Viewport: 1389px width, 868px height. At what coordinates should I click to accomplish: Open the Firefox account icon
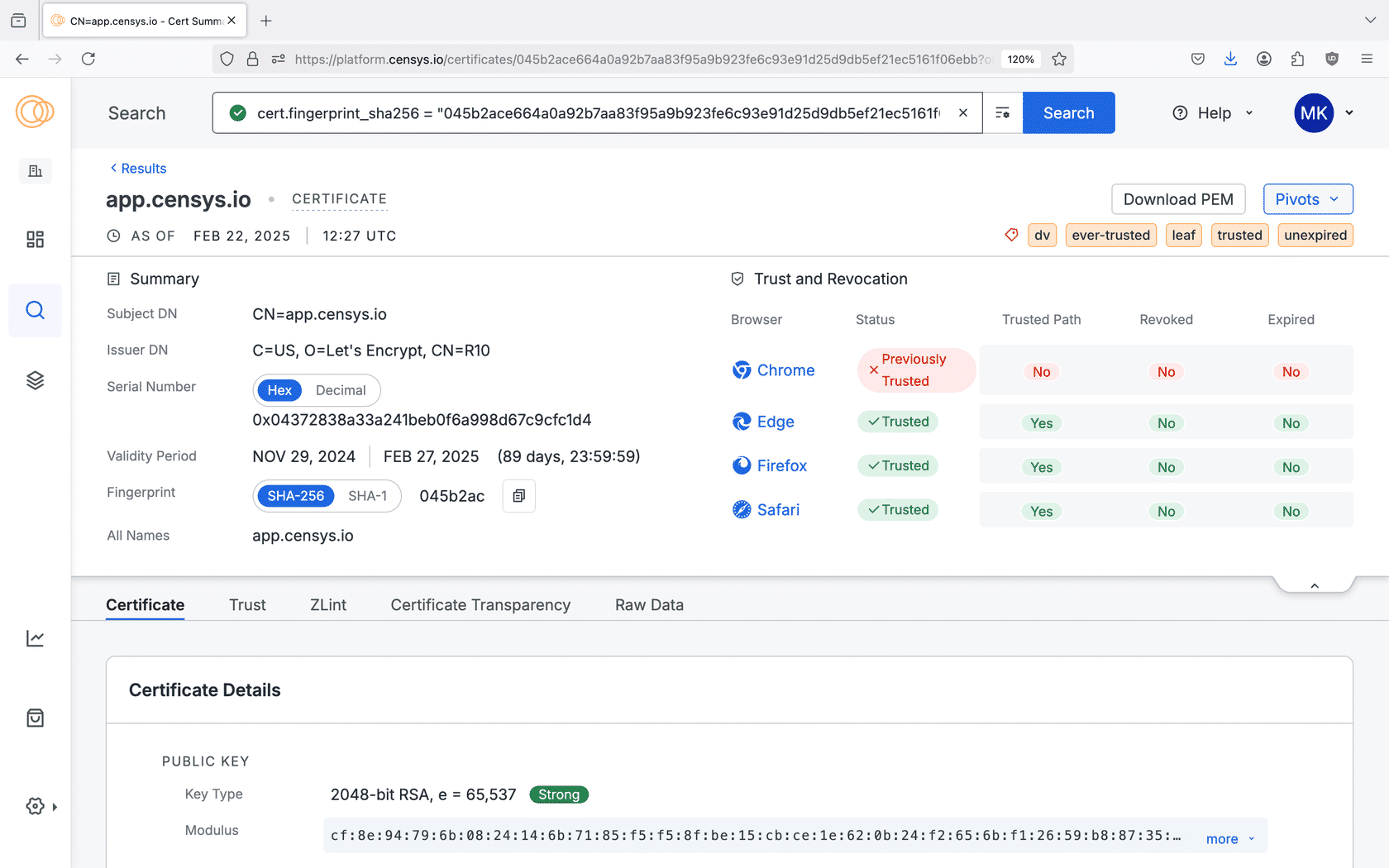[1264, 59]
